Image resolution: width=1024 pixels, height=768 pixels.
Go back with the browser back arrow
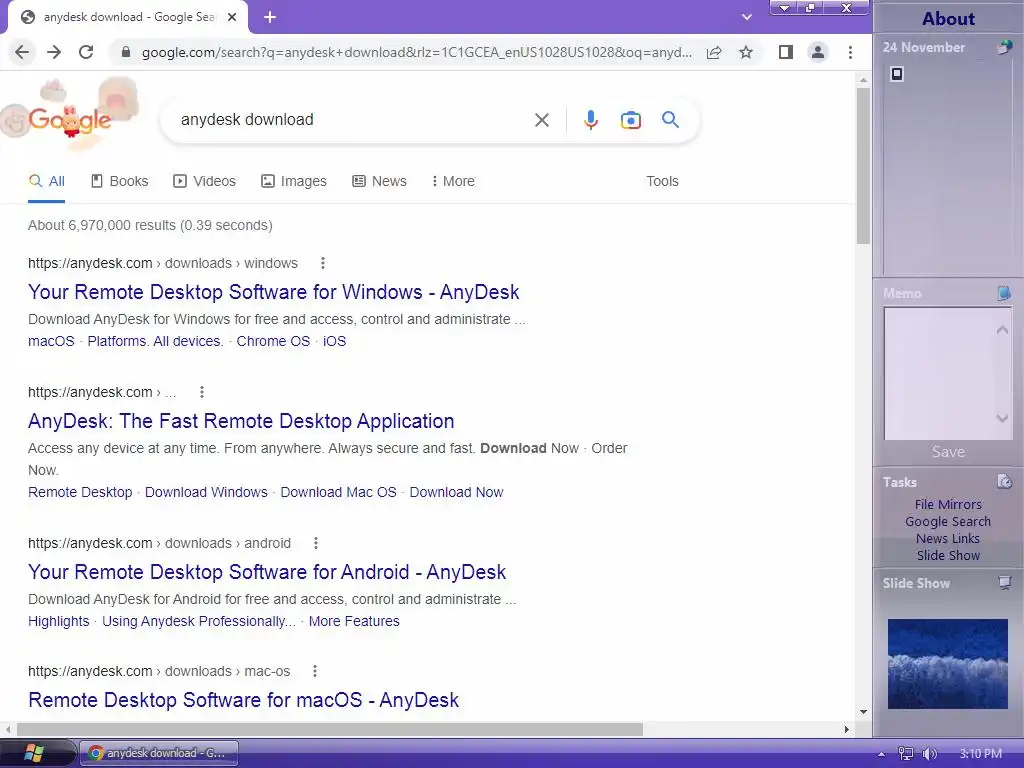point(22,52)
